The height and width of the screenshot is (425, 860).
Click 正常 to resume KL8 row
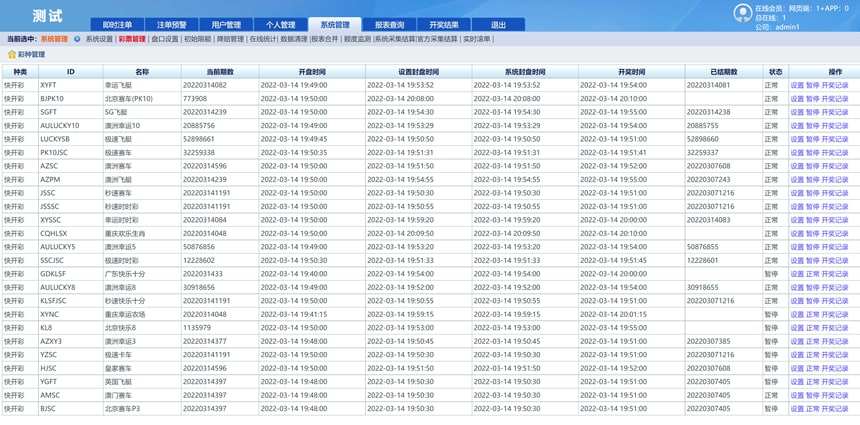coord(812,327)
